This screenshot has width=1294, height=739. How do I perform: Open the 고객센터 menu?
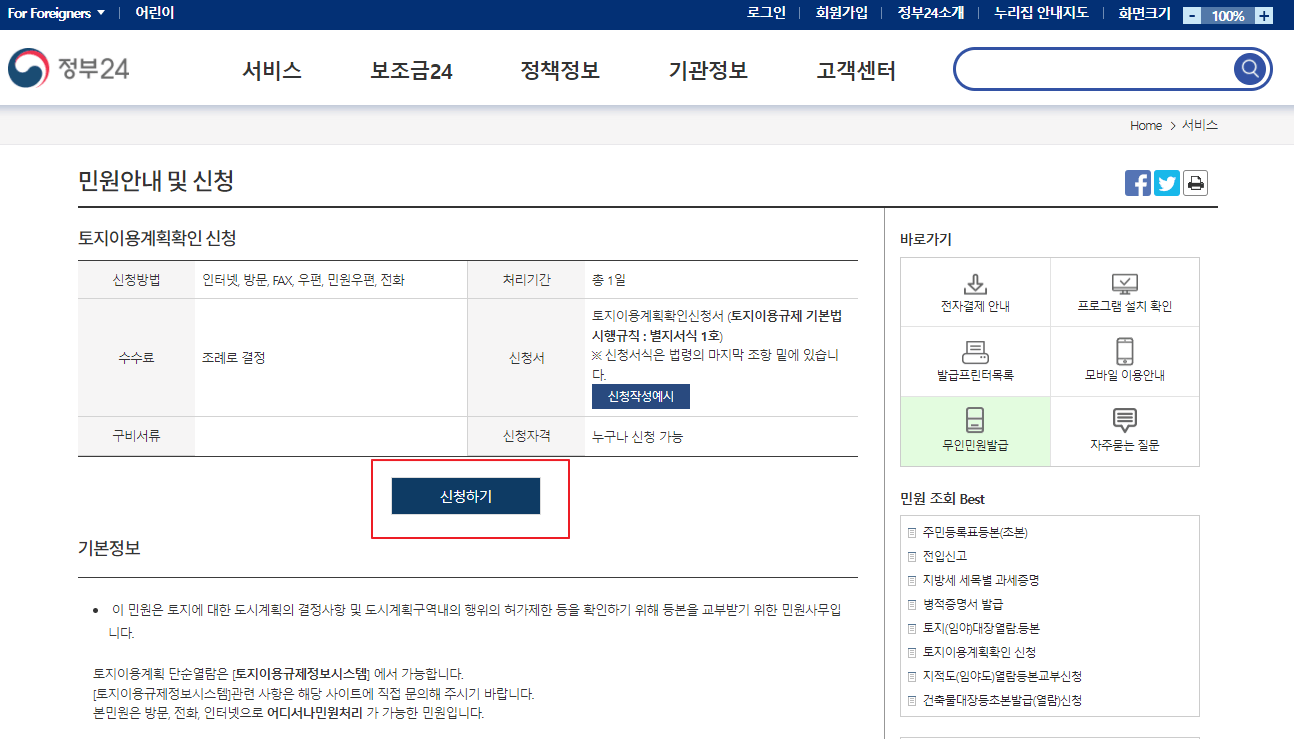point(856,71)
